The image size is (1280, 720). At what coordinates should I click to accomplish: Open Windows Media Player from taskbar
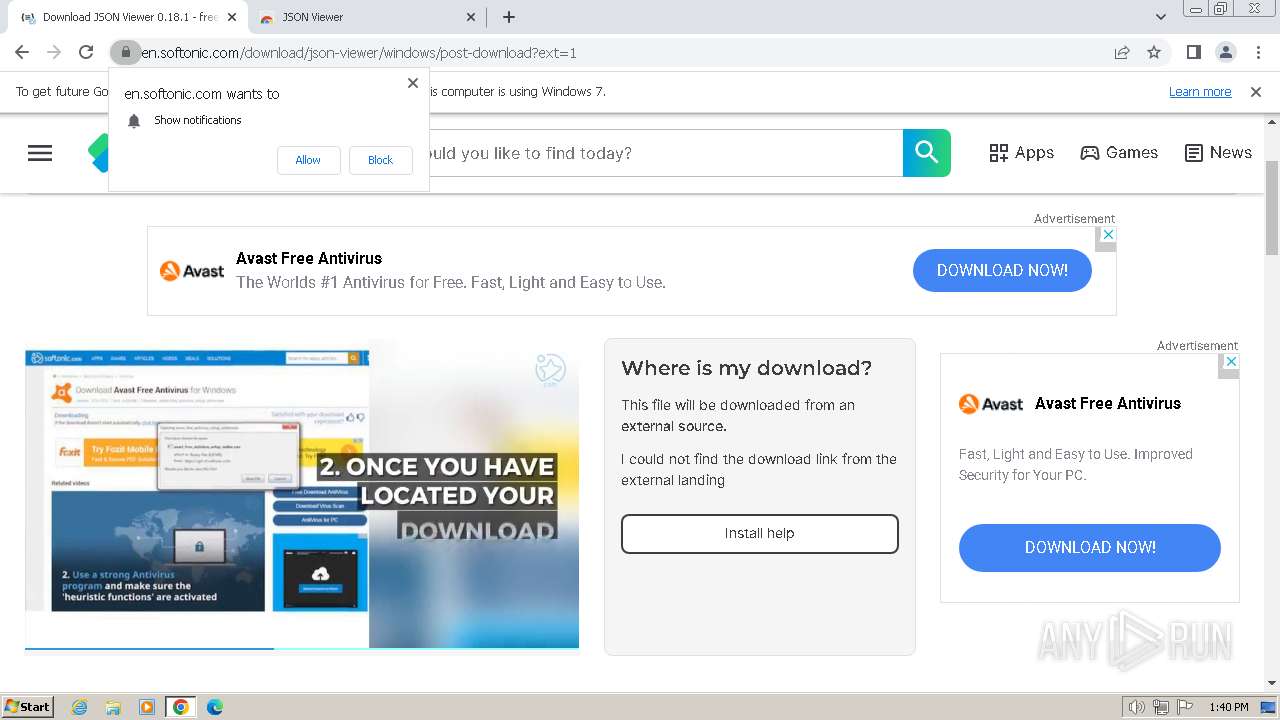tap(147, 707)
